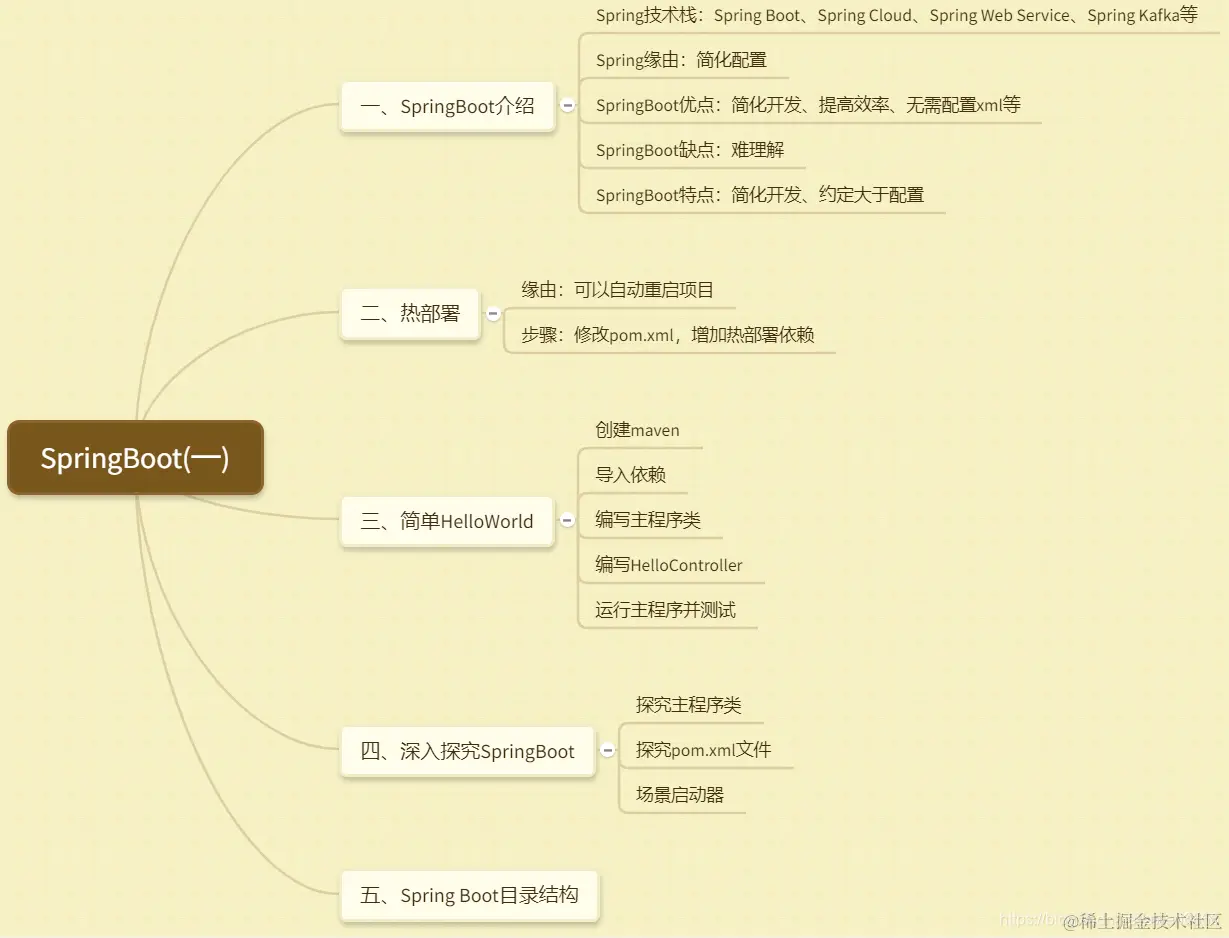
Task: Click the "SpringBoot优点" node
Action: pos(808,104)
